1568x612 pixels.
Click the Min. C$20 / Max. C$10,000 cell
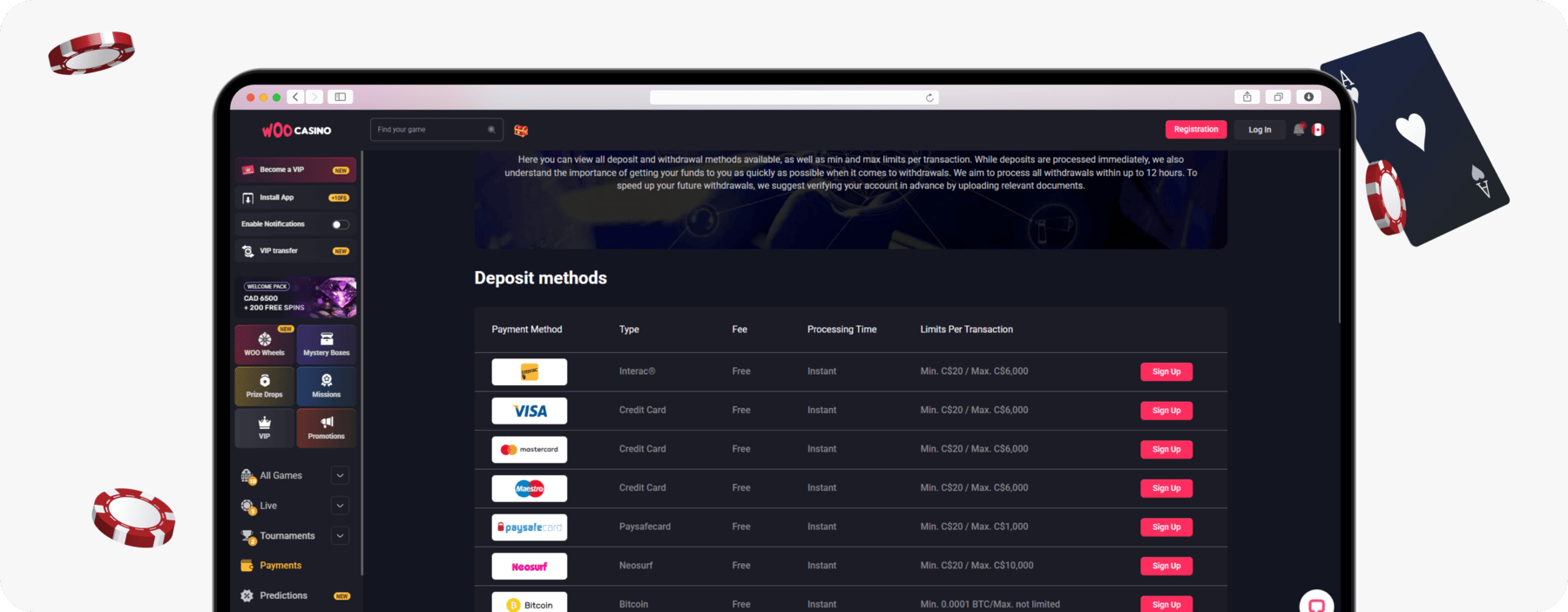977,566
